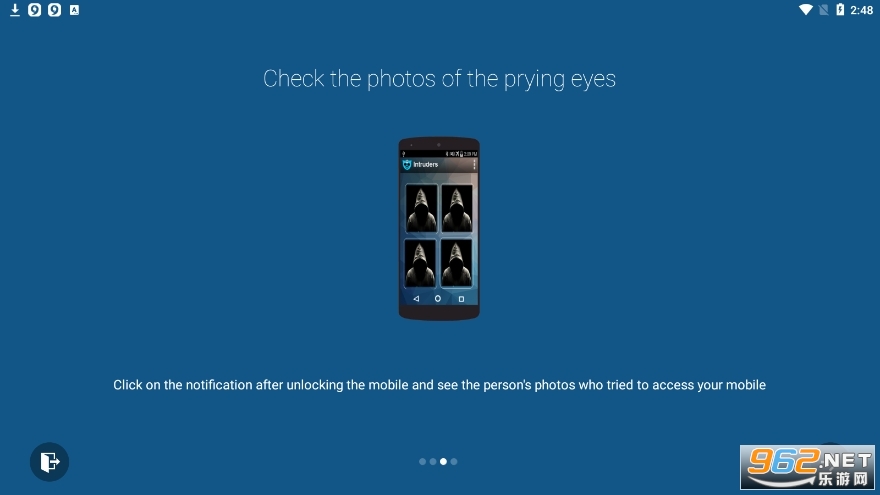
Task: Click the Intruders shield icon in phone mockup
Action: (407, 164)
